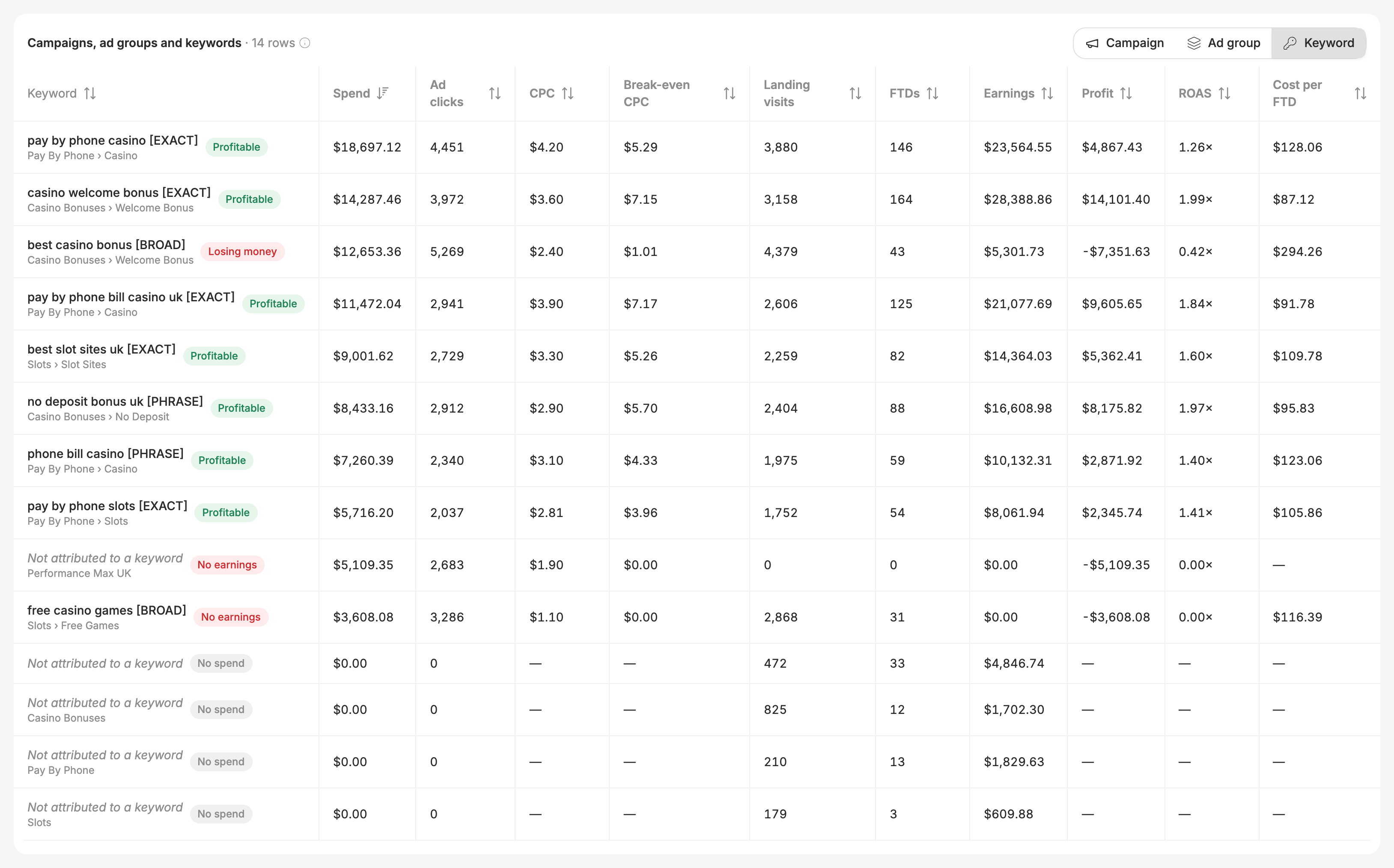Click earnings value $4,846.74
1394x868 pixels.
1014,664
